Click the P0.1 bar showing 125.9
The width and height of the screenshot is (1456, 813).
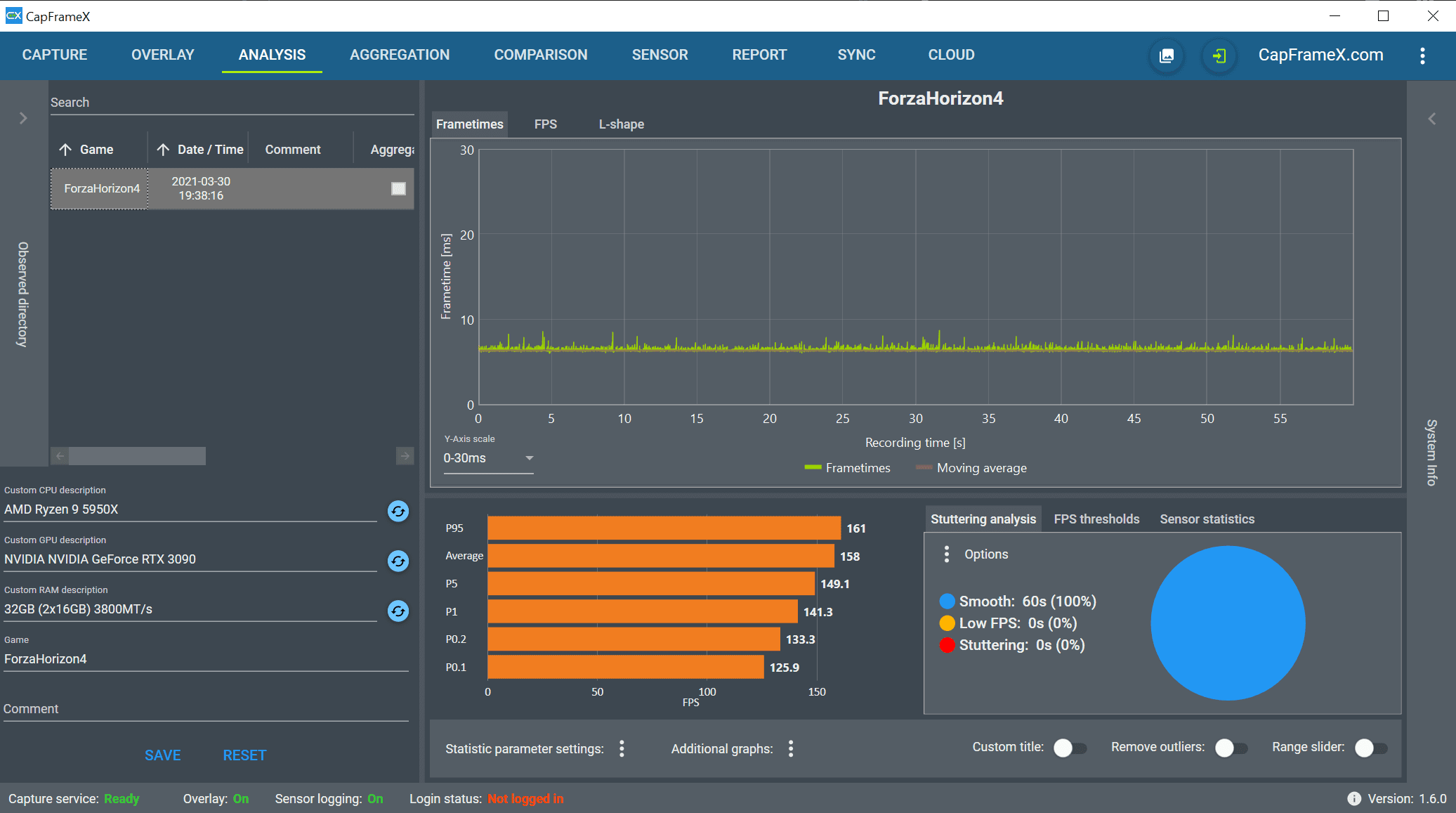(626, 667)
